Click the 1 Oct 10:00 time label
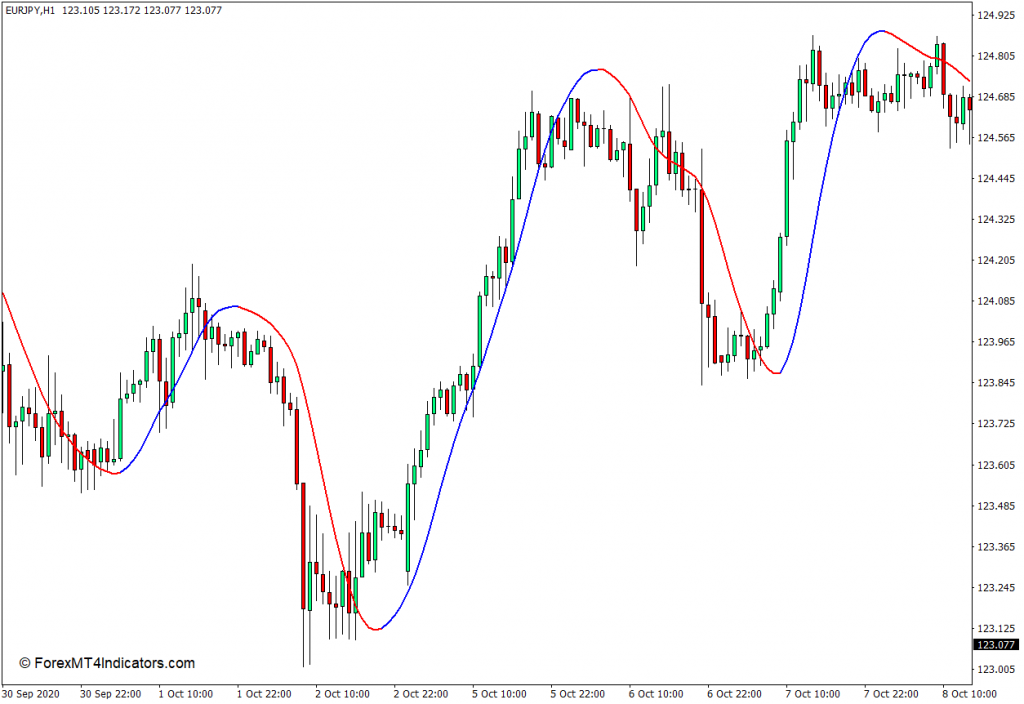The image size is (1024, 704). 185,694
